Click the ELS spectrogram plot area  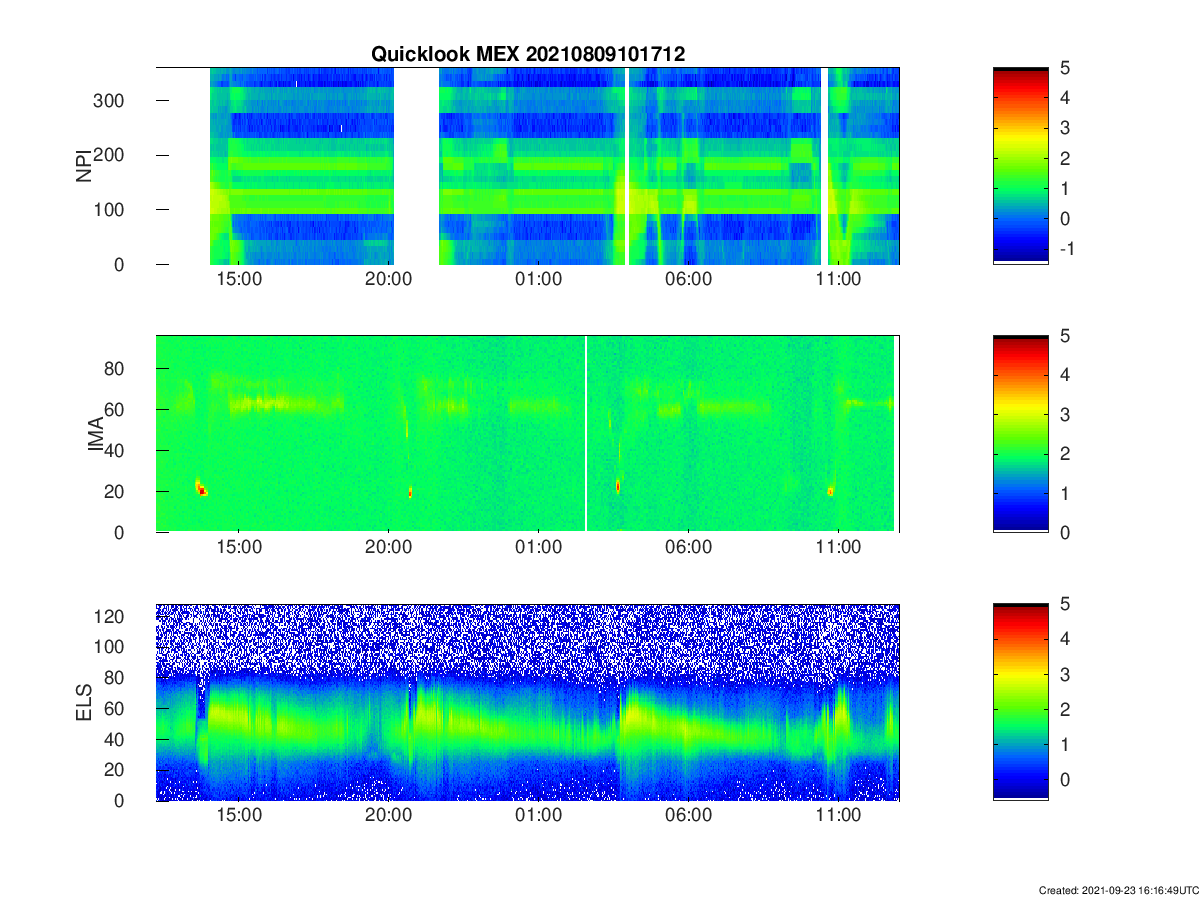(528, 702)
